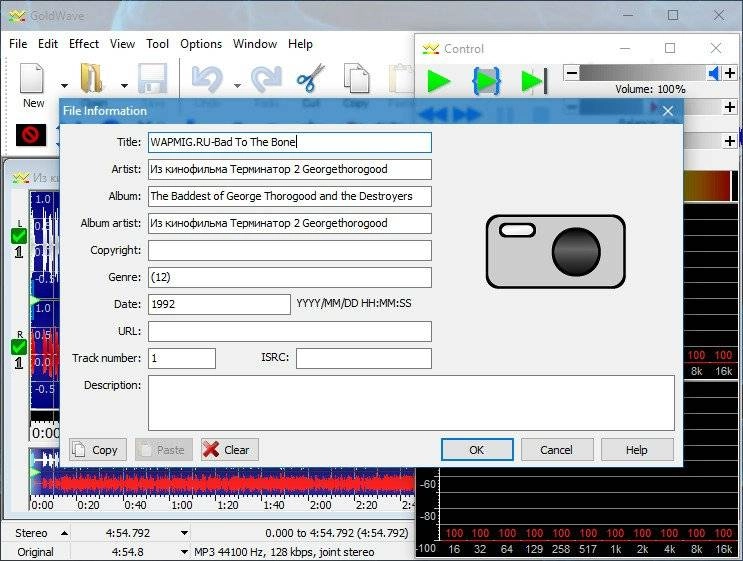Open the Tool menu
The image size is (743, 561).
pos(157,44)
